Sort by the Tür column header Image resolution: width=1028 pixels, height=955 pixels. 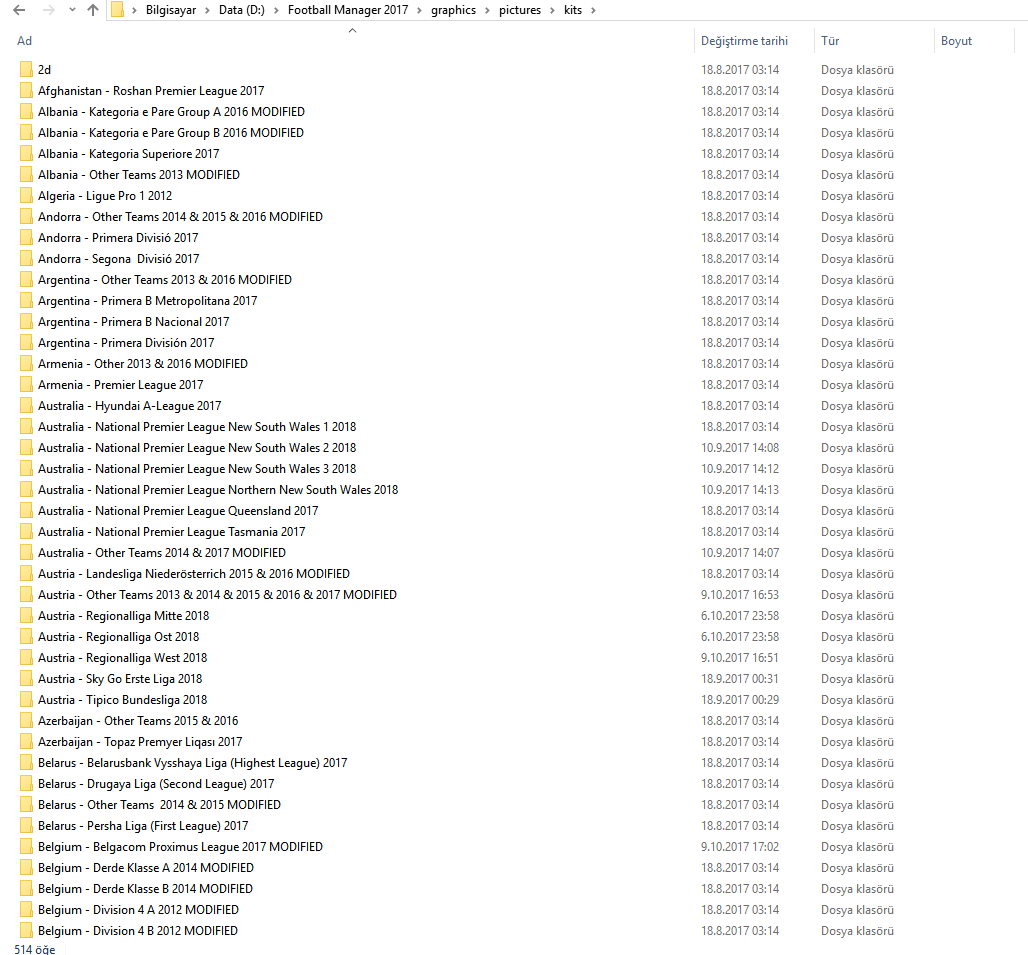tap(830, 41)
